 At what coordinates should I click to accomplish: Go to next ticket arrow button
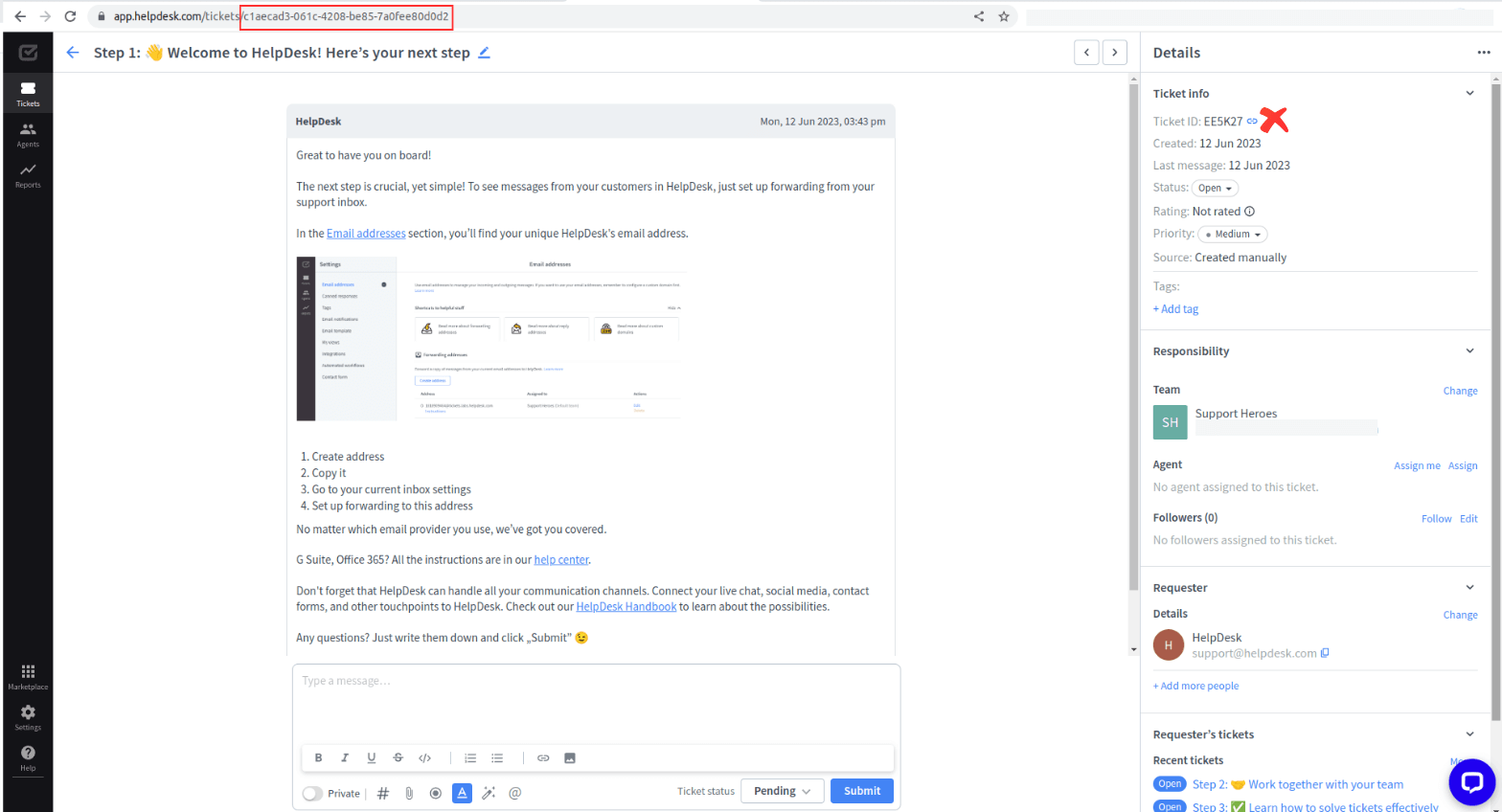point(1114,53)
